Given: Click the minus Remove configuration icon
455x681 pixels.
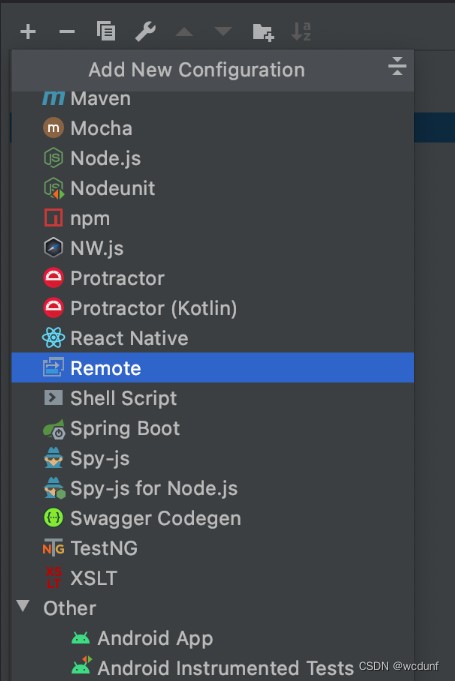Looking at the screenshot, I should (x=67, y=32).
